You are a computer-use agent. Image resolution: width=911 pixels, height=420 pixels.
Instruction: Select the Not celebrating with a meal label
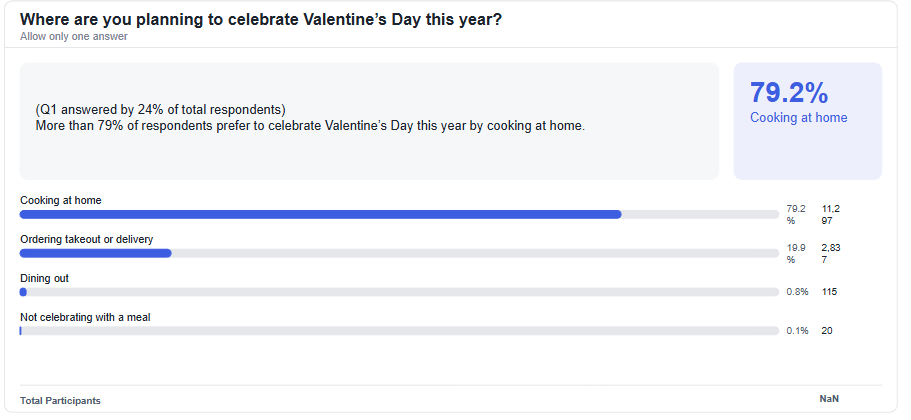coord(85,317)
